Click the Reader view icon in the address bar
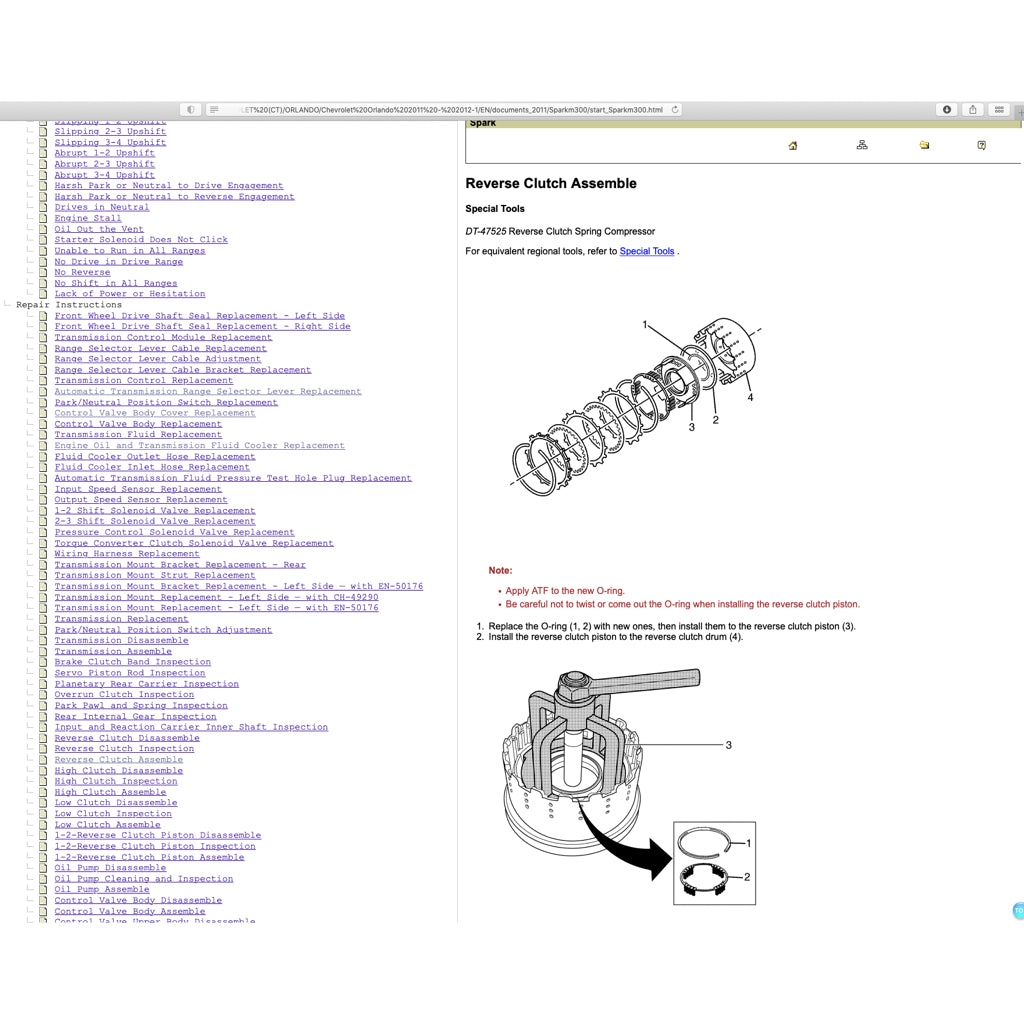This screenshot has height=1024, width=1024. click(214, 110)
